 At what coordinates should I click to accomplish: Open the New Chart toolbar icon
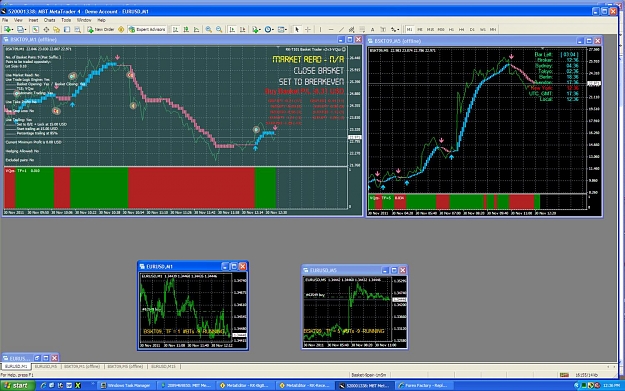(8, 29)
